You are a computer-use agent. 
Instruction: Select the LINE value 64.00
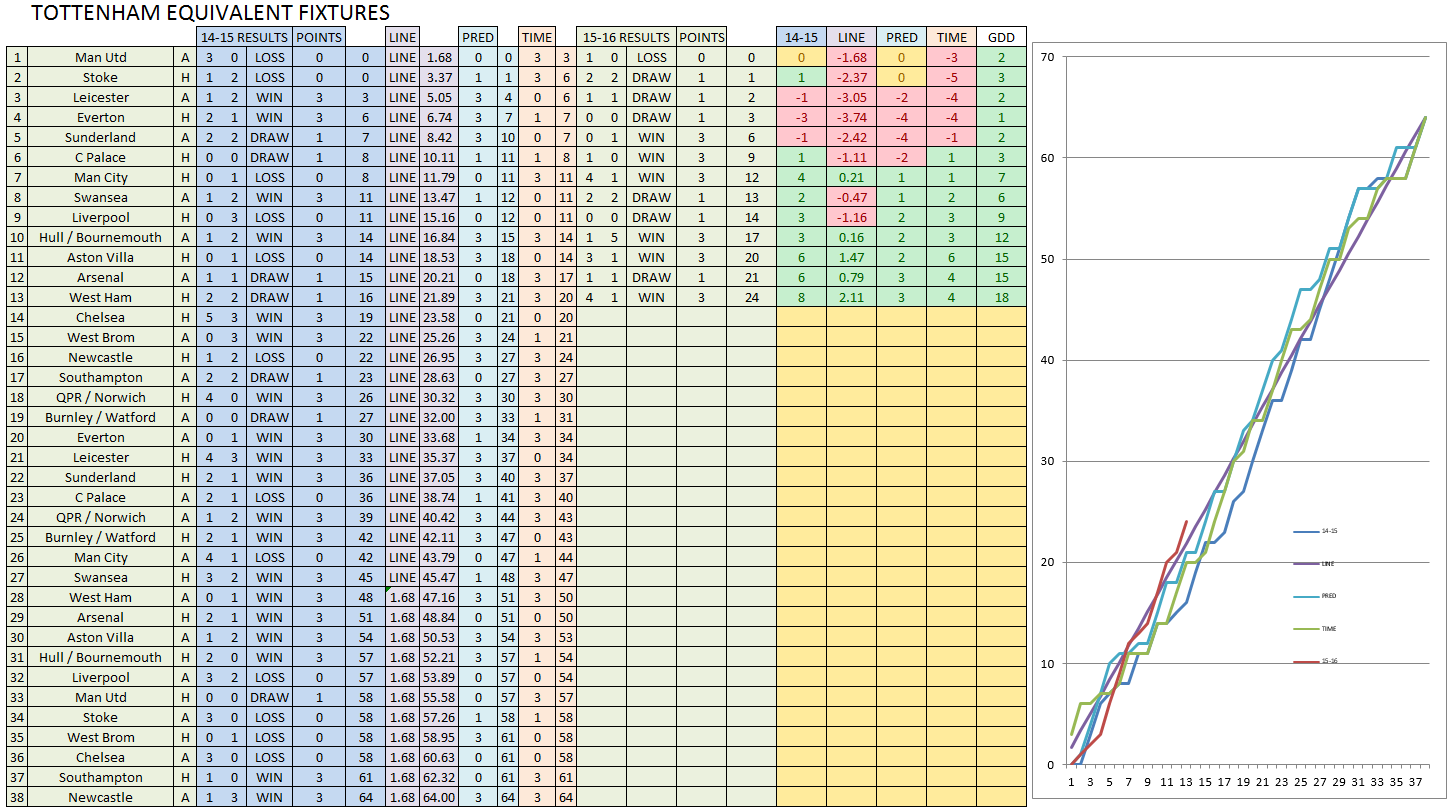point(440,797)
